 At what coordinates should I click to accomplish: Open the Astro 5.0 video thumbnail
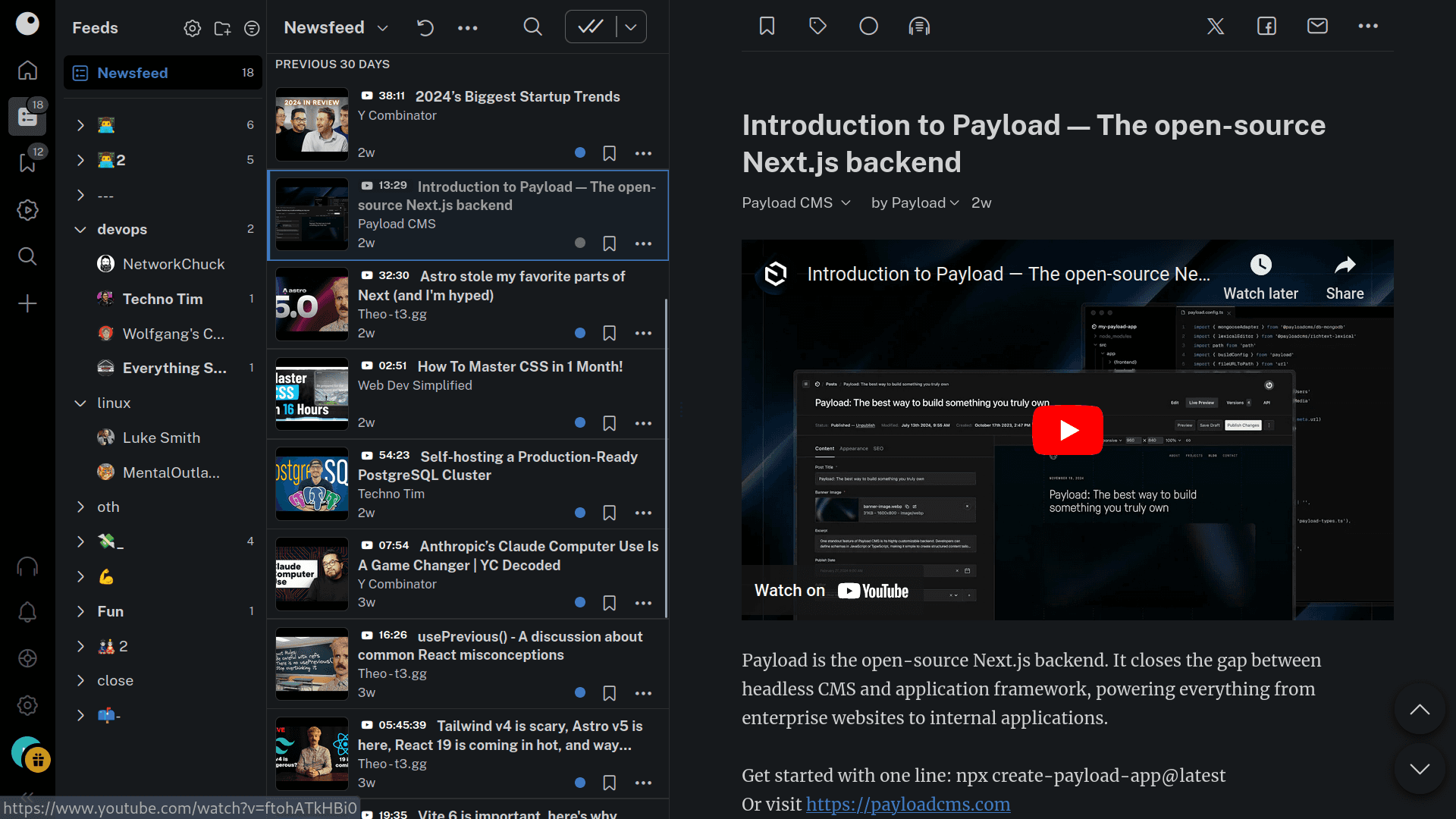tap(312, 304)
